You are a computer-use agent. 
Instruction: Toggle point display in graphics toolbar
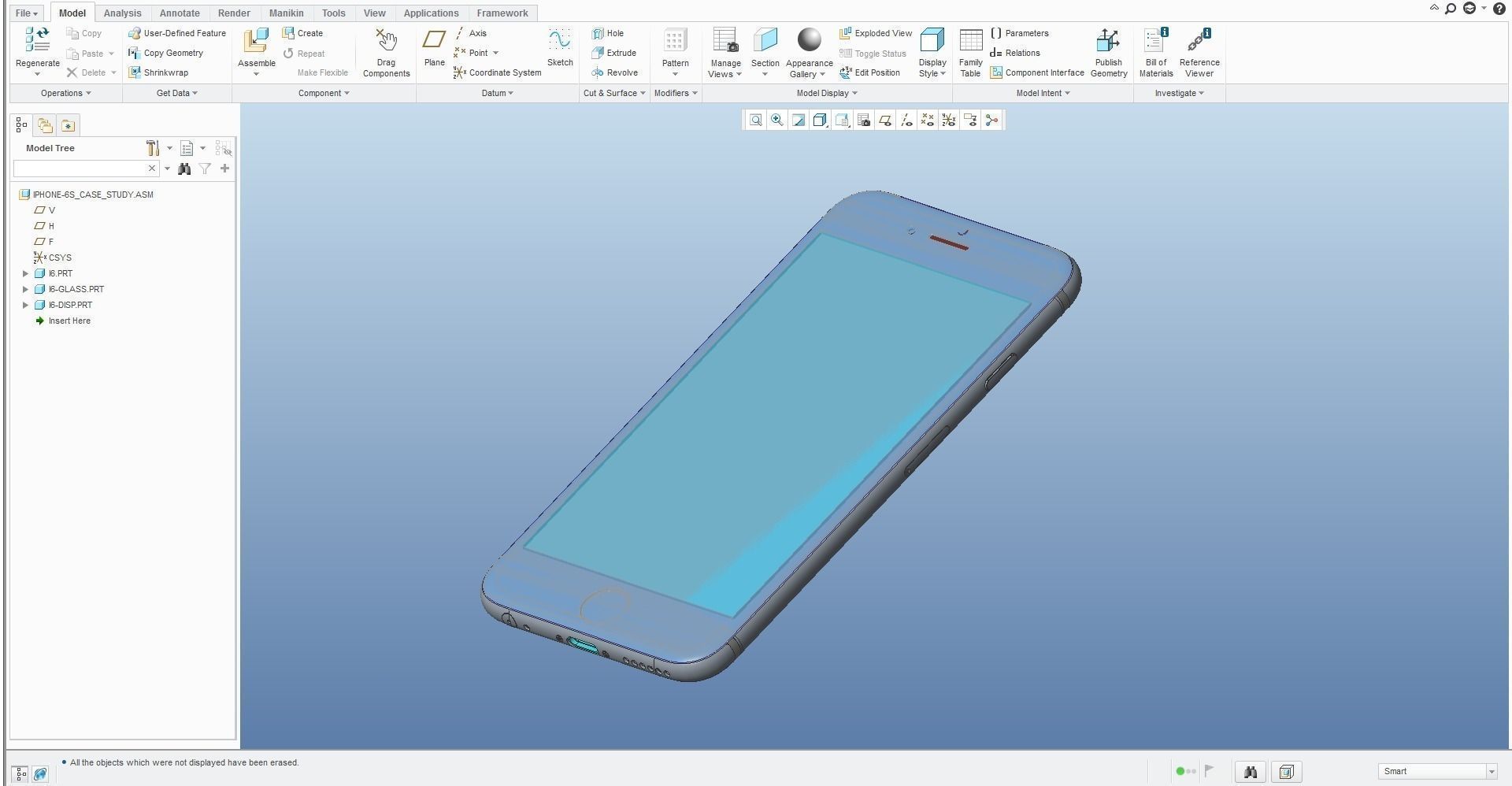coord(928,120)
